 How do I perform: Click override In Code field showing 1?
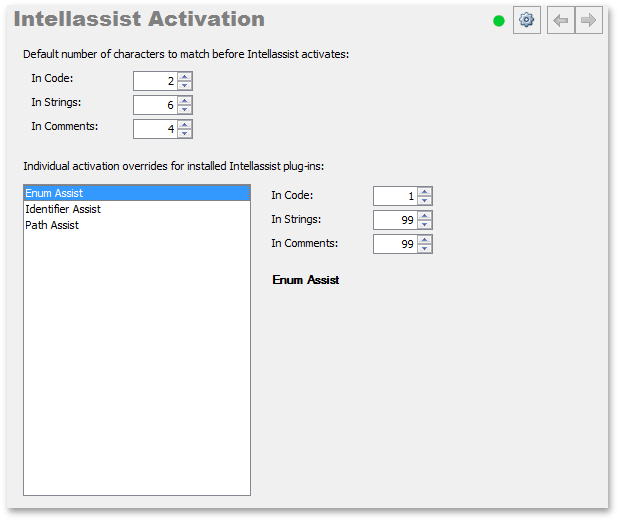pyautogui.click(x=395, y=196)
